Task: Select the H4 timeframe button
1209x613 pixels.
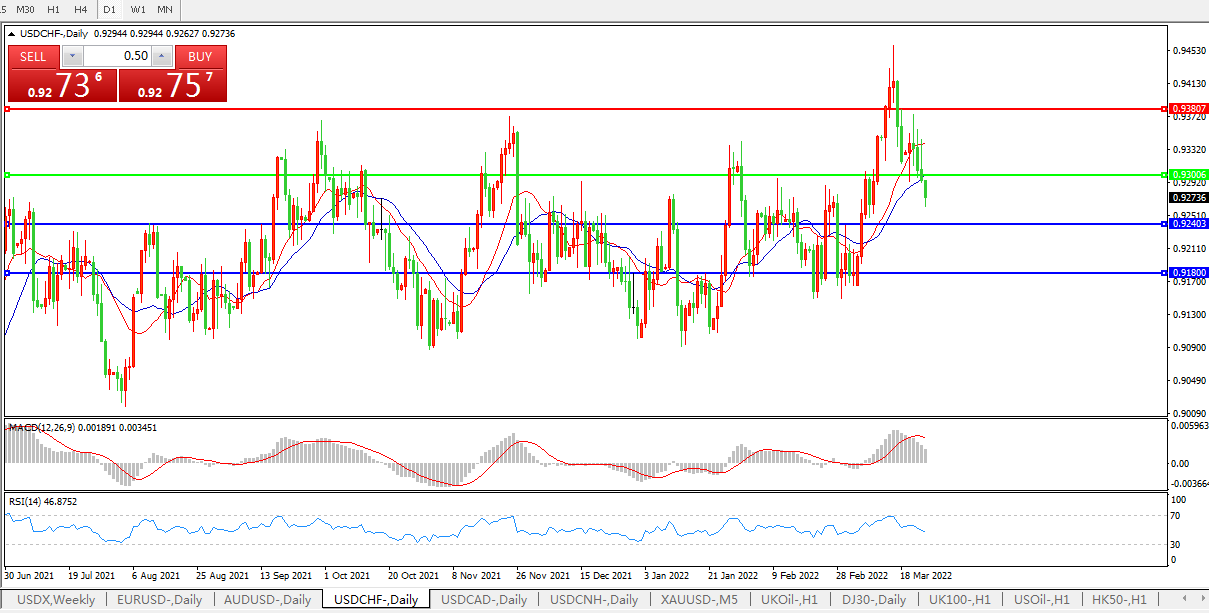Action: [81, 9]
